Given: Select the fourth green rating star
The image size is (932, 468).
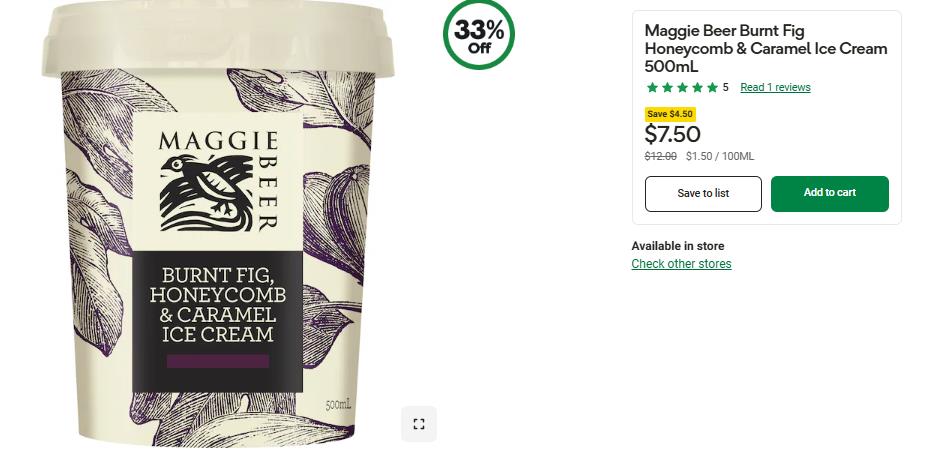Looking at the screenshot, I should 697,87.
